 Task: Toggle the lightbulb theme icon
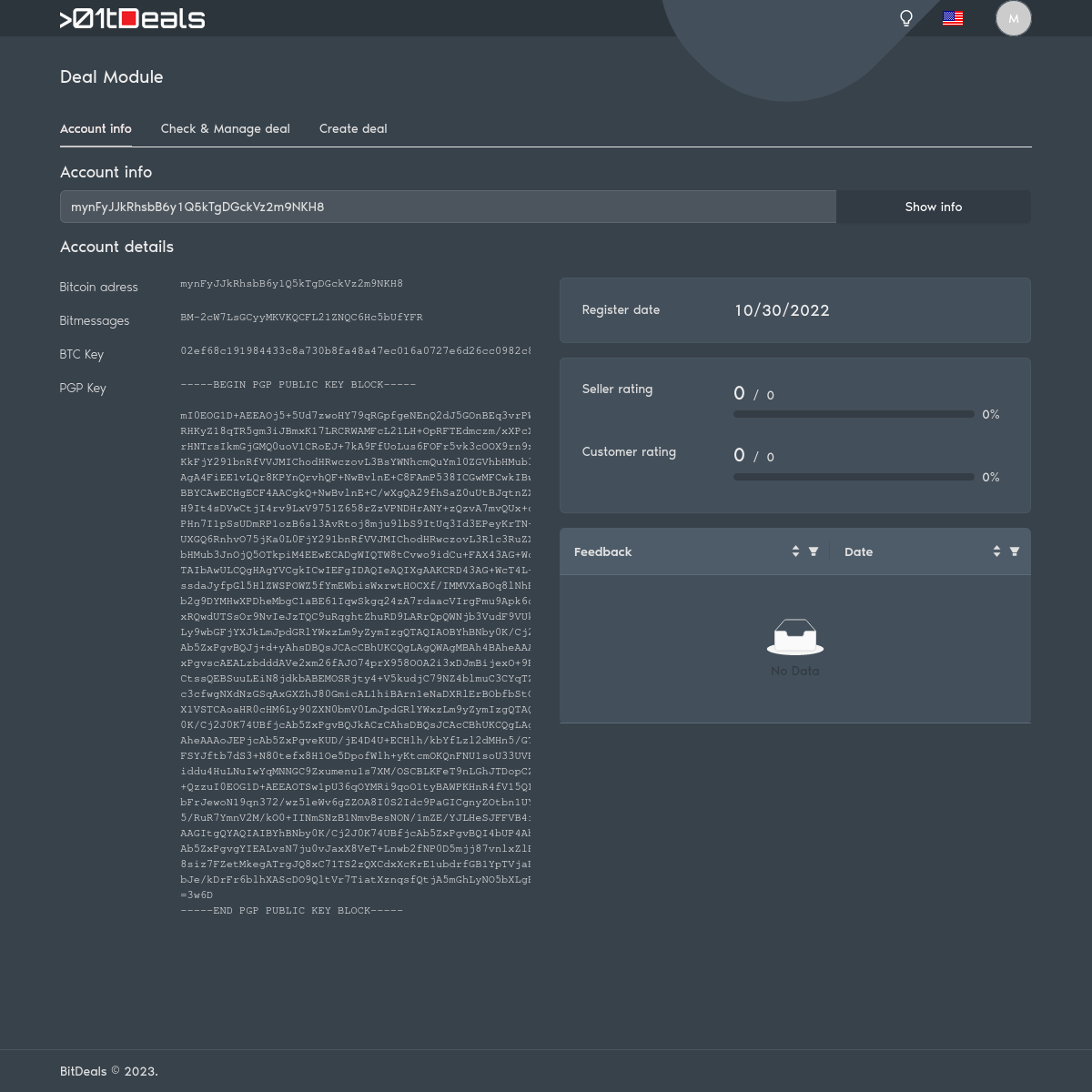click(x=905, y=18)
